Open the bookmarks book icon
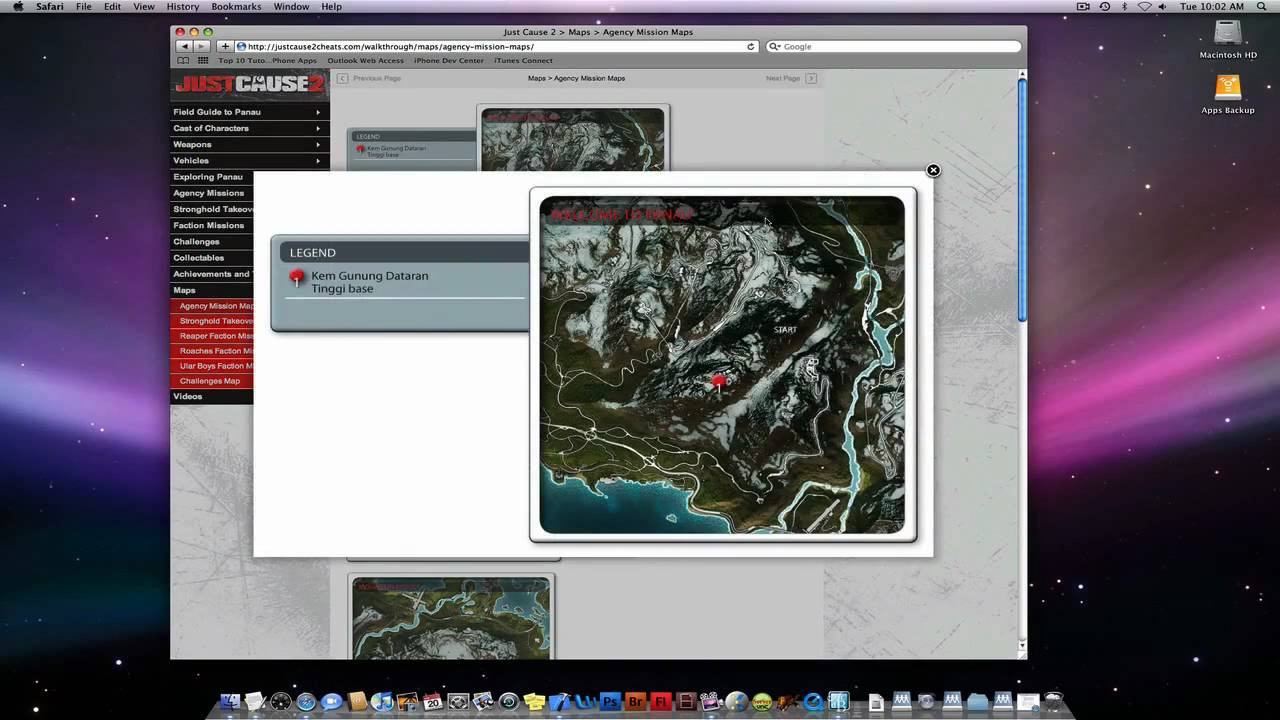This screenshot has height=720, width=1280. click(x=183, y=60)
